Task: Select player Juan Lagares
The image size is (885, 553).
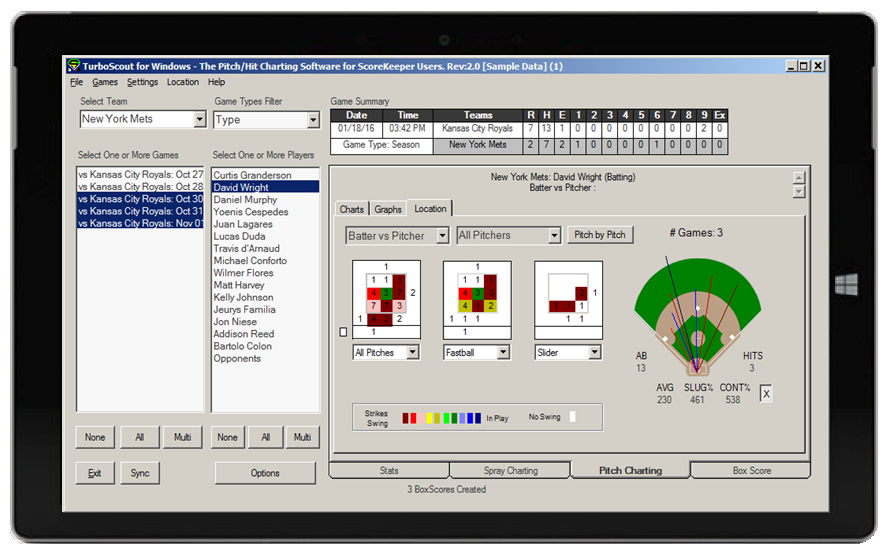Action: click(x=265, y=224)
